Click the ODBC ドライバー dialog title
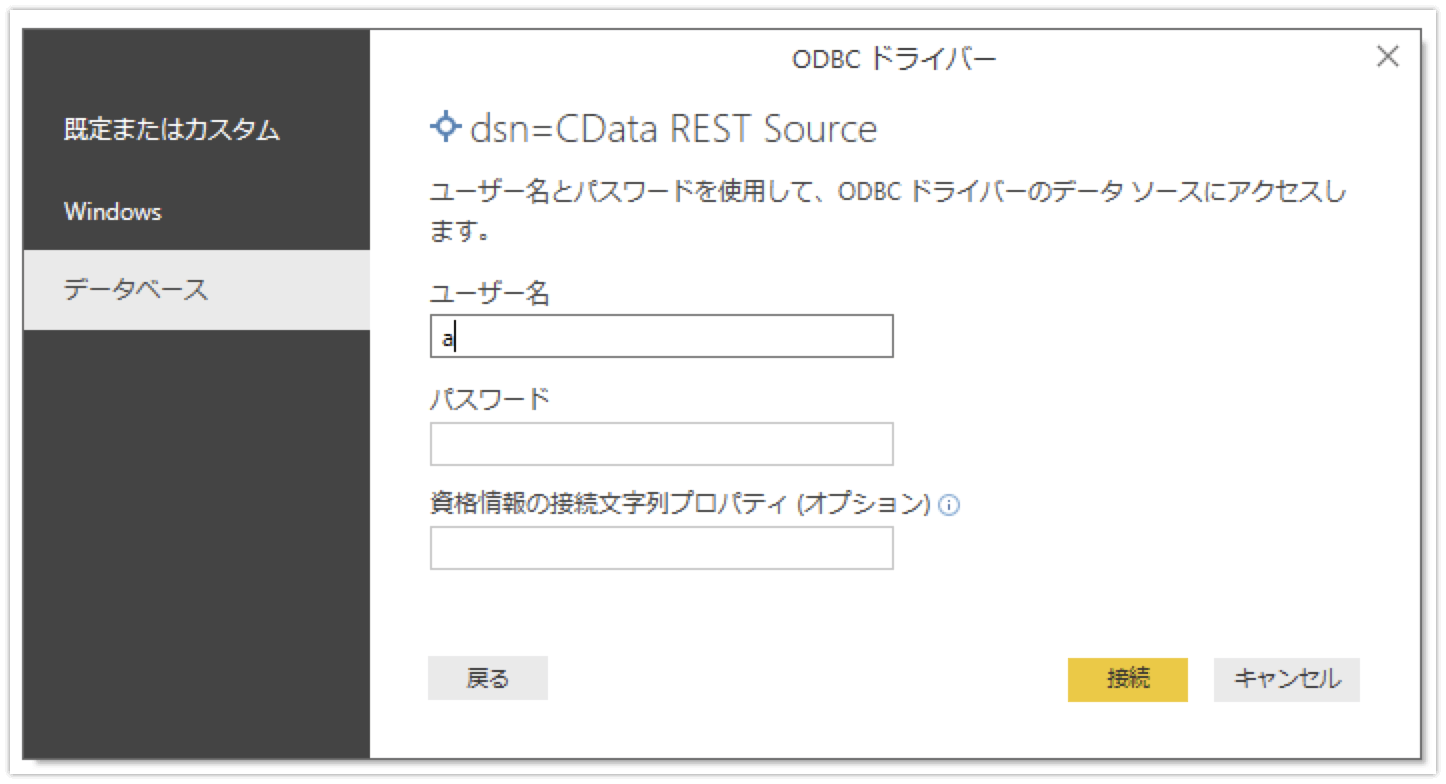1446x784 pixels. 894,60
